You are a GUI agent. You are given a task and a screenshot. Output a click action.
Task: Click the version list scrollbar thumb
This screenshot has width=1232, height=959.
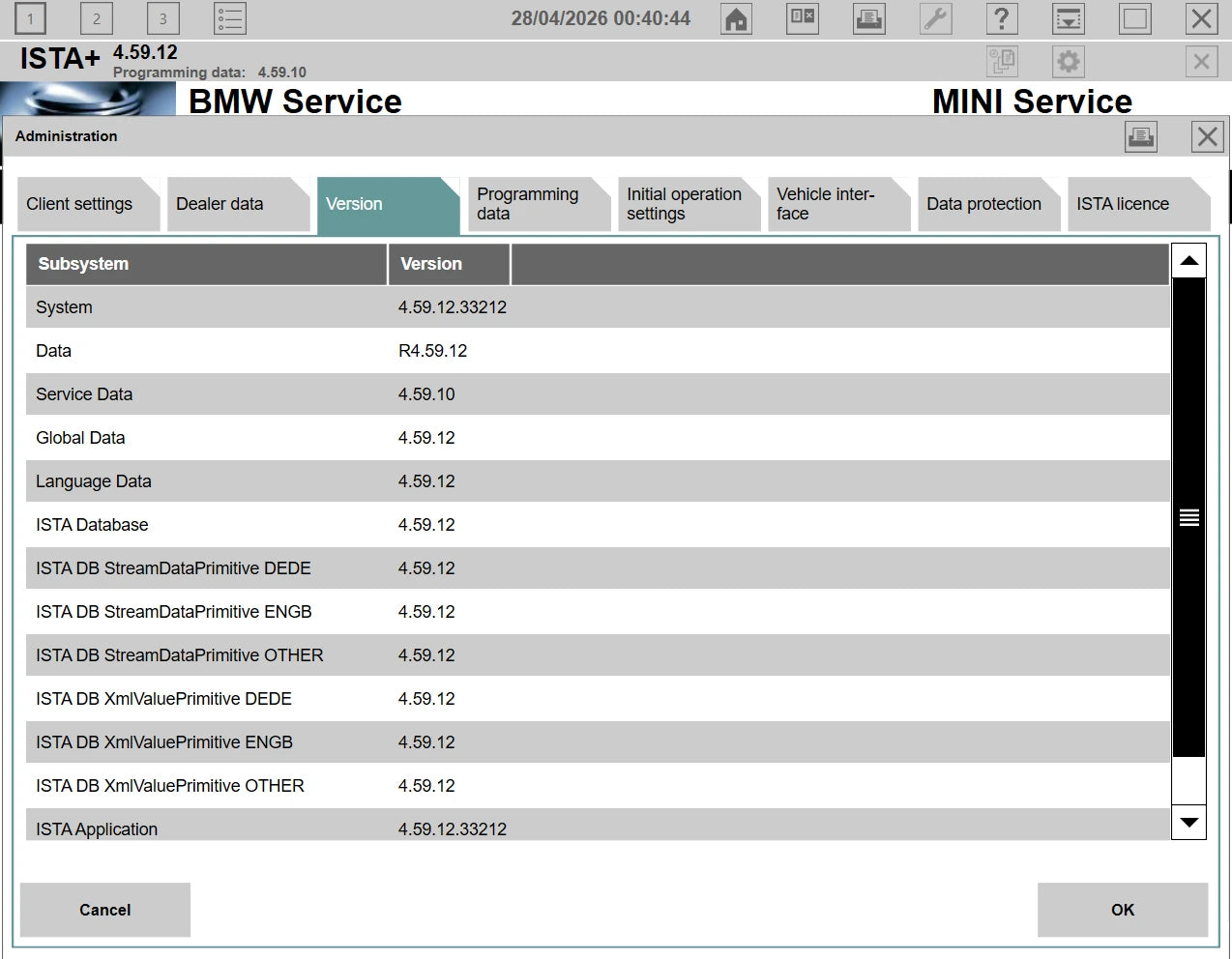click(1188, 517)
